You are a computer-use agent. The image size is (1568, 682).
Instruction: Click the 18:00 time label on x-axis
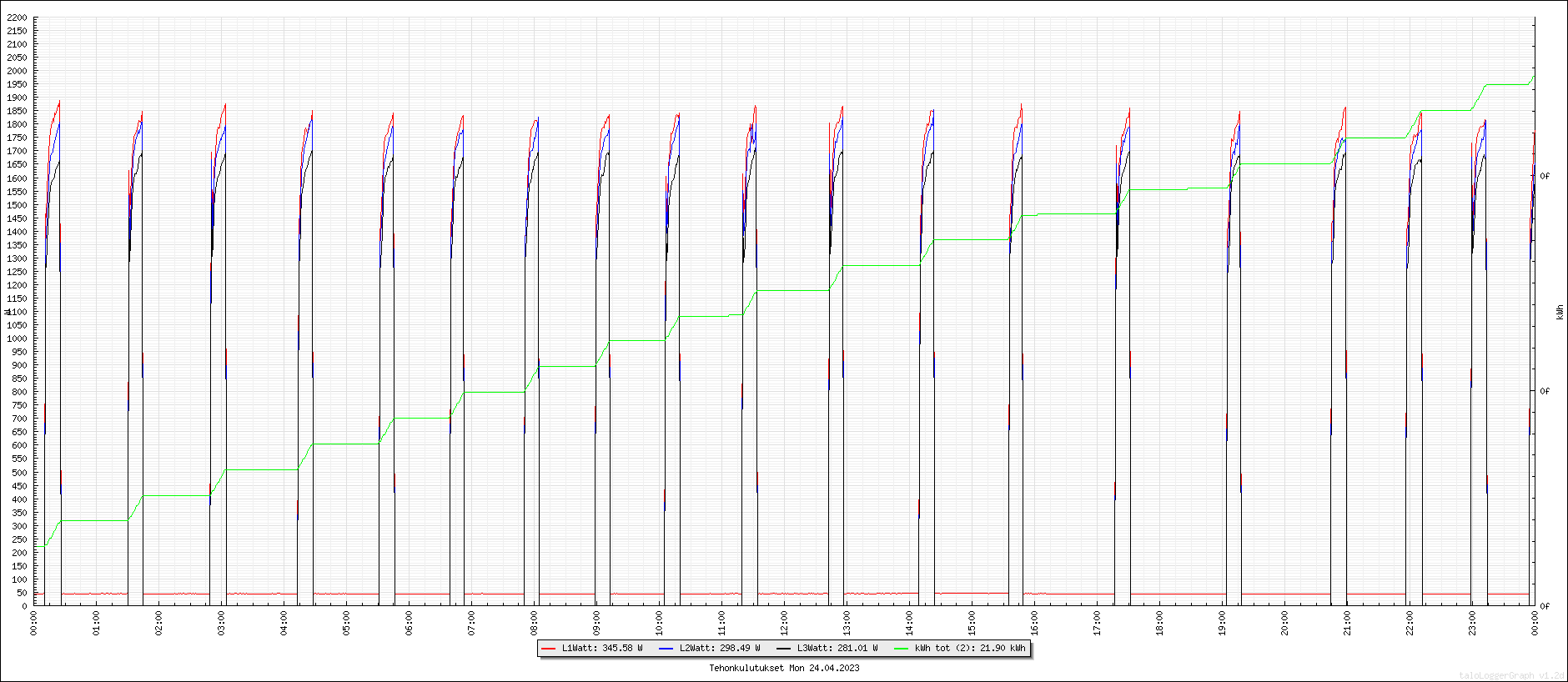point(1160,623)
